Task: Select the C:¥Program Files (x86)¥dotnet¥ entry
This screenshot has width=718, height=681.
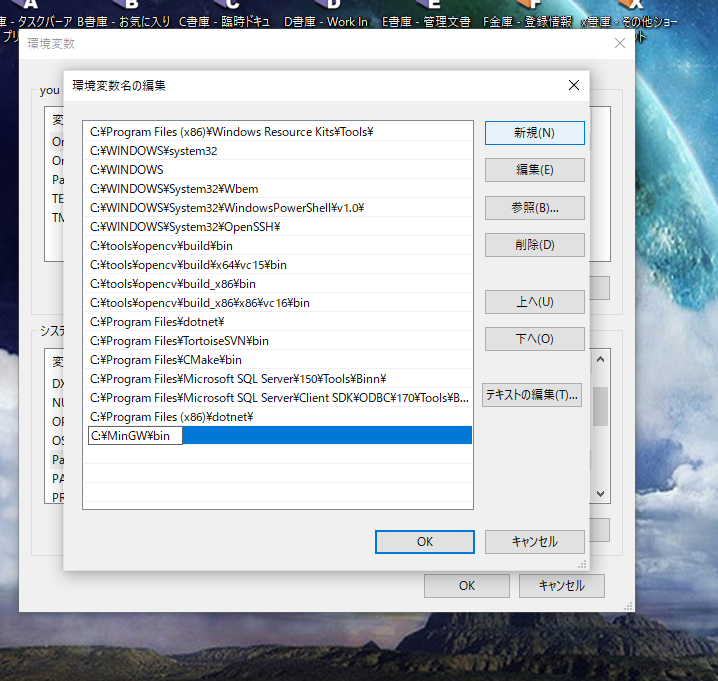Action: point(277,417)
